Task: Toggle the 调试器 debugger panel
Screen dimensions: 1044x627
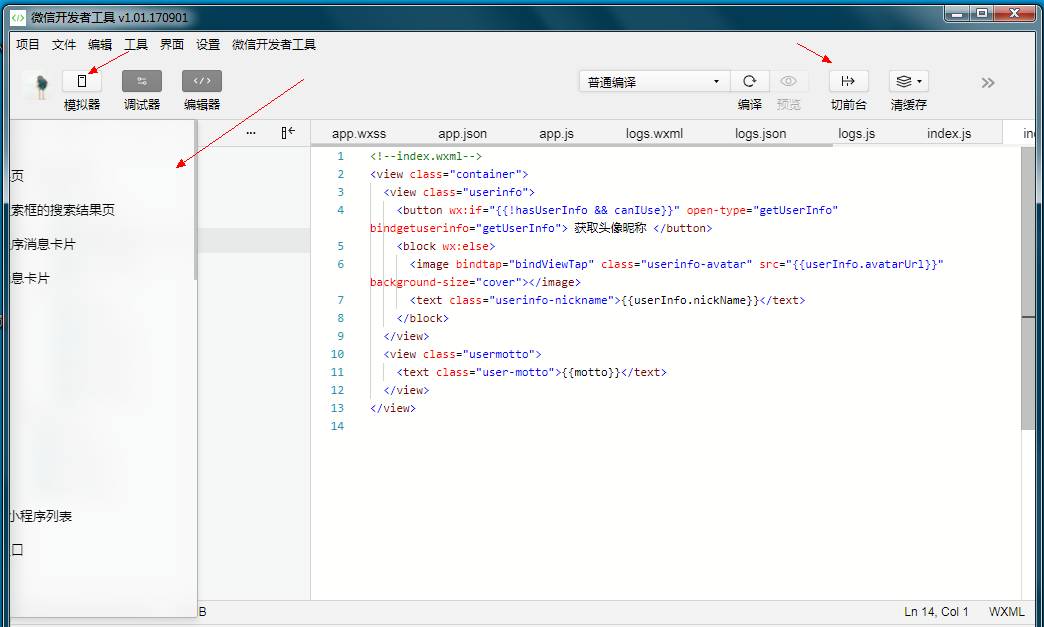Action: pos(142,82)
